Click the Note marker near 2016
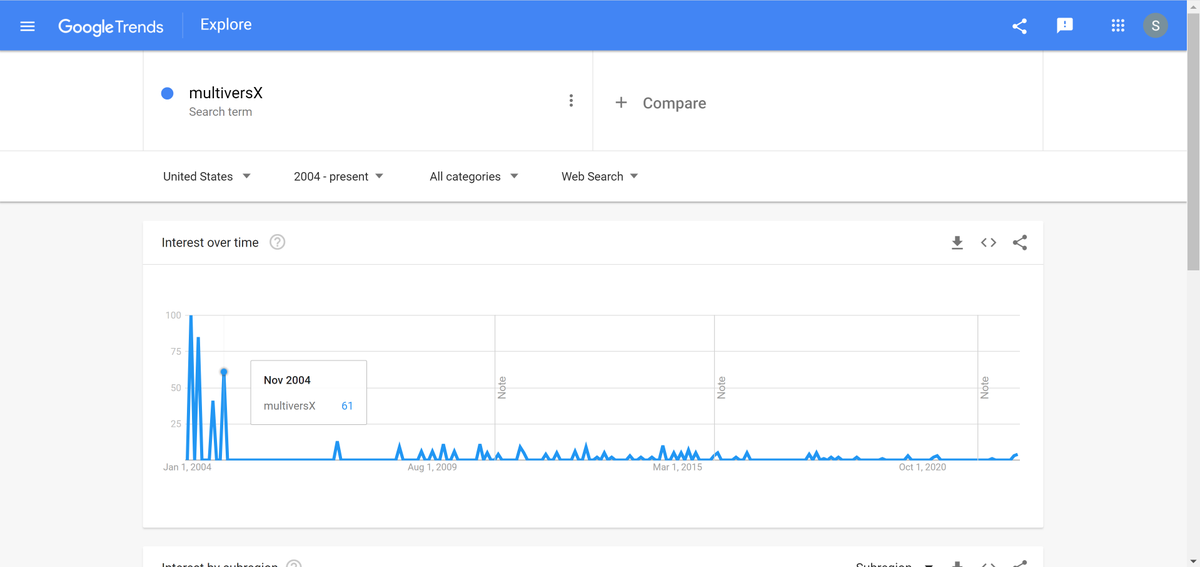1200x567 pixels. 721,387
